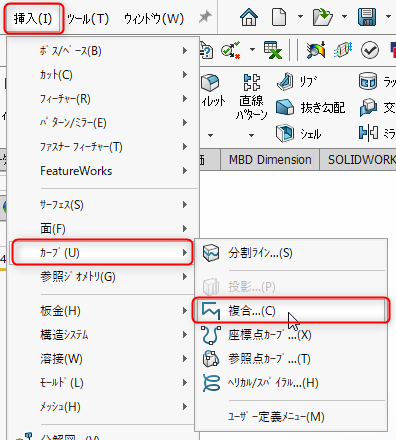Expand the 直線パターン dropdown arrow
This screenshot has height=440, width=396.
[x=252, y=135]
